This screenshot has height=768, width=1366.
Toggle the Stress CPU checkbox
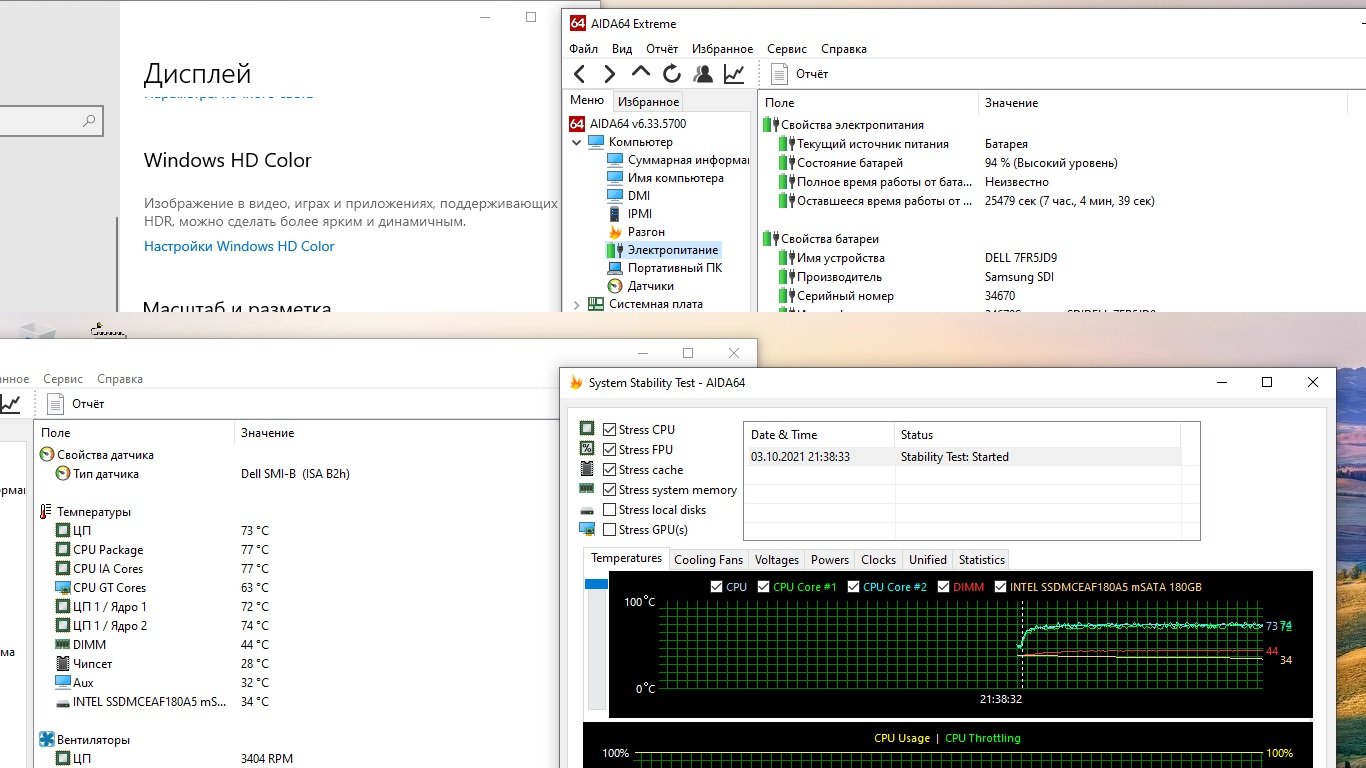(610, 430)
